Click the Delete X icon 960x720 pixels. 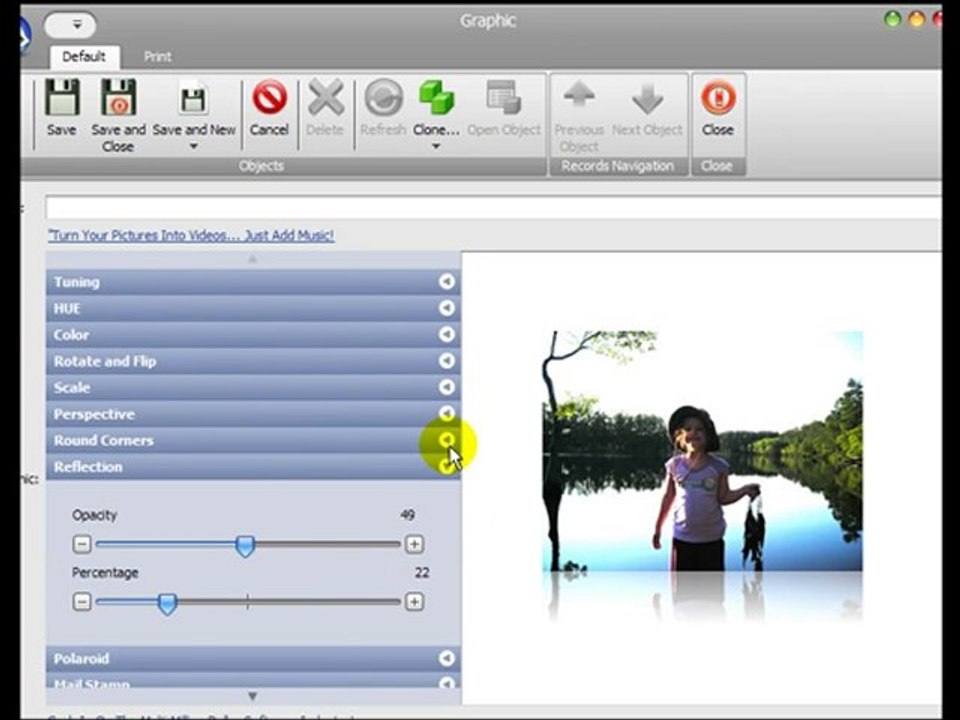click(326, 98)
